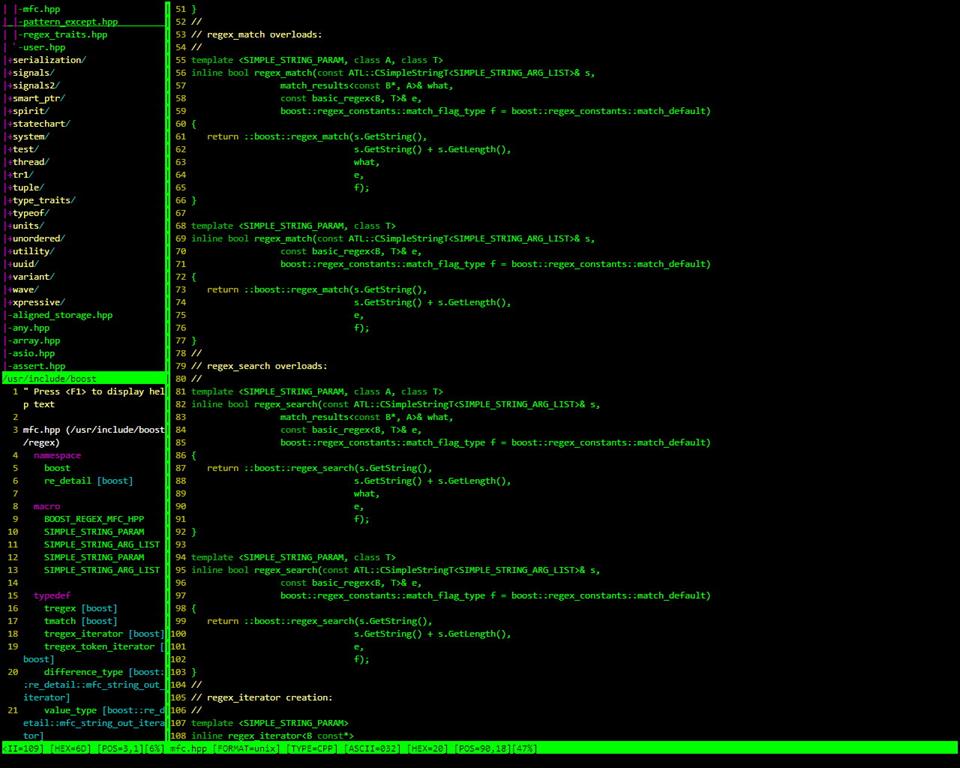Open aligned_storage.hpp in the file tree
Screen dimensions: 960x768
pos(62,315)
